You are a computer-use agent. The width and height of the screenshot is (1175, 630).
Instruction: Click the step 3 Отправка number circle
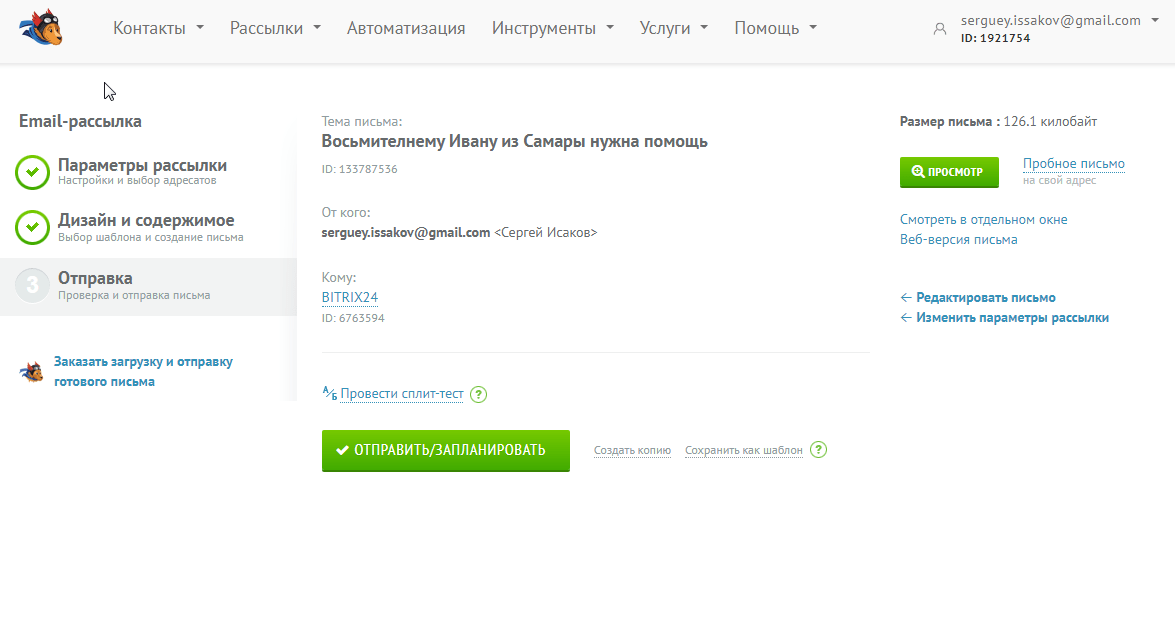click(33, 285)
